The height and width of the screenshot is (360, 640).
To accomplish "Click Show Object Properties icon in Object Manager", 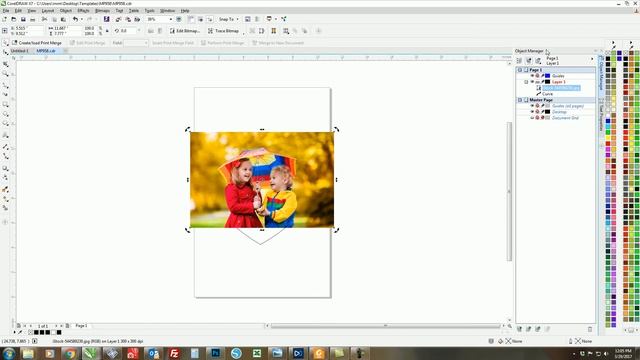I will [x=519, y=60].
